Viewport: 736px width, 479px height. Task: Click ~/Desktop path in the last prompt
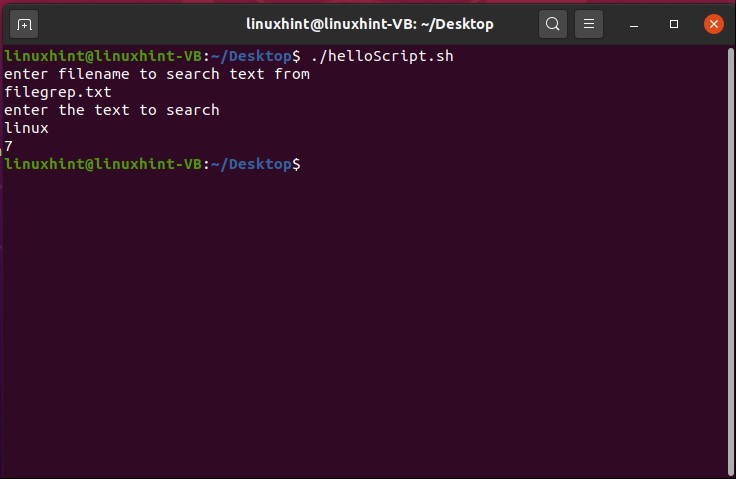[x=255, y=164]
